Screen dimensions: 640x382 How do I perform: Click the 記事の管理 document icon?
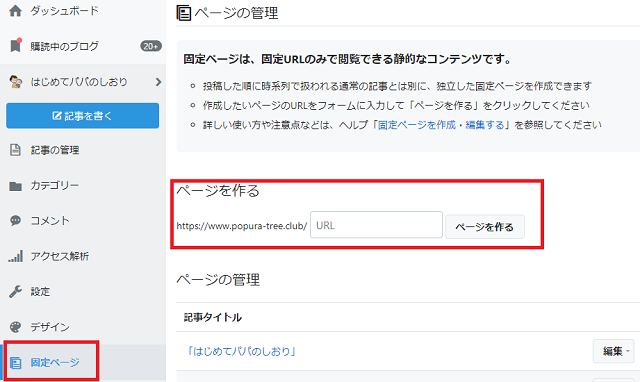pyautogui.click(x=16, y=150)
